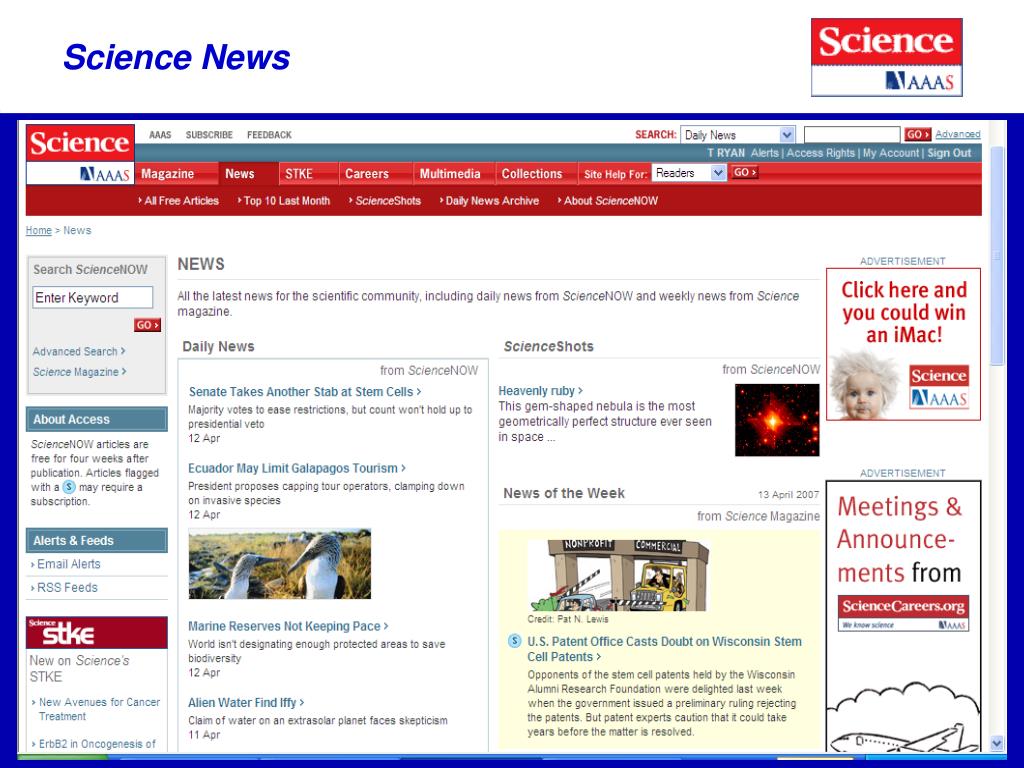1024x768 pixels.
Task: Open the Advanced search link at top
Action: tap(957, 134)
